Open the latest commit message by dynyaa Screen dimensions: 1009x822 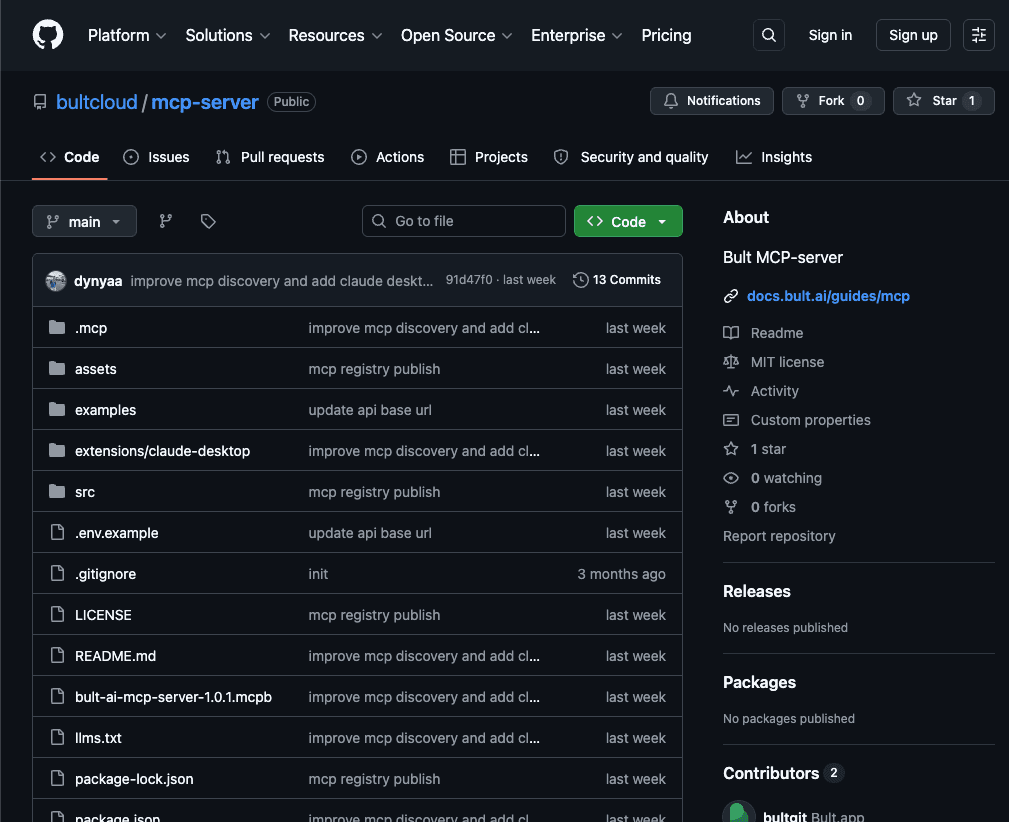point(282,281)
